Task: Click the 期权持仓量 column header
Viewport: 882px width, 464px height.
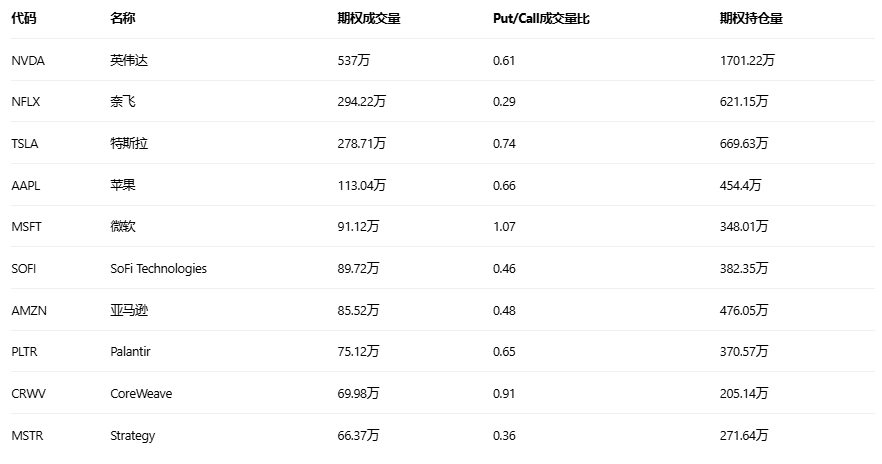Action: [x=751, y=18]
